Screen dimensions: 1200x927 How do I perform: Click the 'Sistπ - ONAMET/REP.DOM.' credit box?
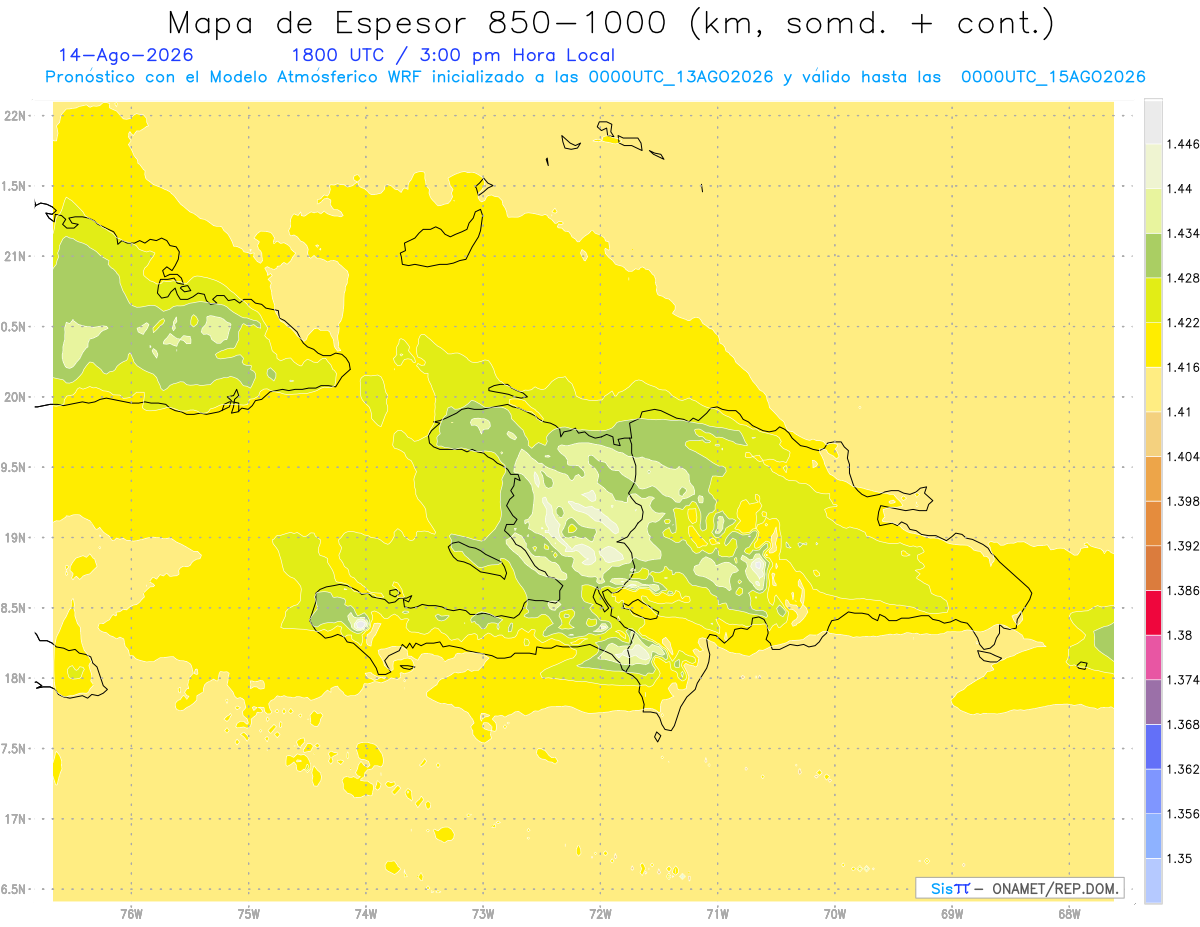coord(1020,888)
